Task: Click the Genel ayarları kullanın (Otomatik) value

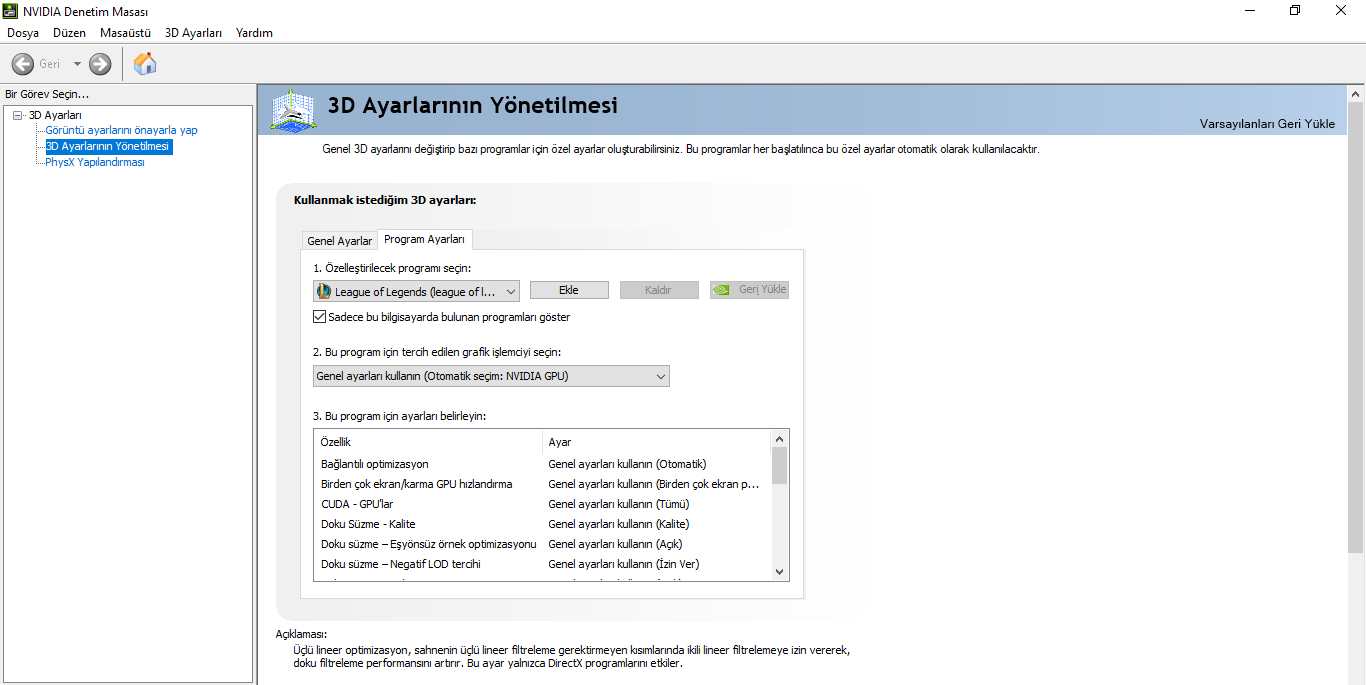Action: [x=627, y=464]
